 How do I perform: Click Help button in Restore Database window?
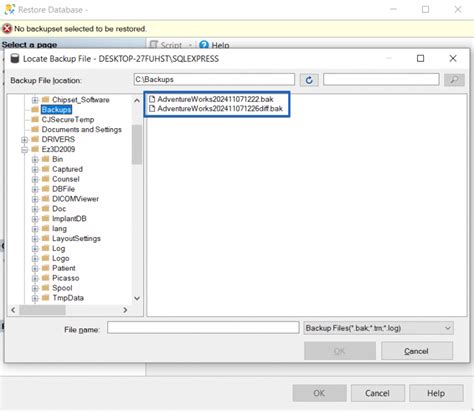click(x=436, y=393)
